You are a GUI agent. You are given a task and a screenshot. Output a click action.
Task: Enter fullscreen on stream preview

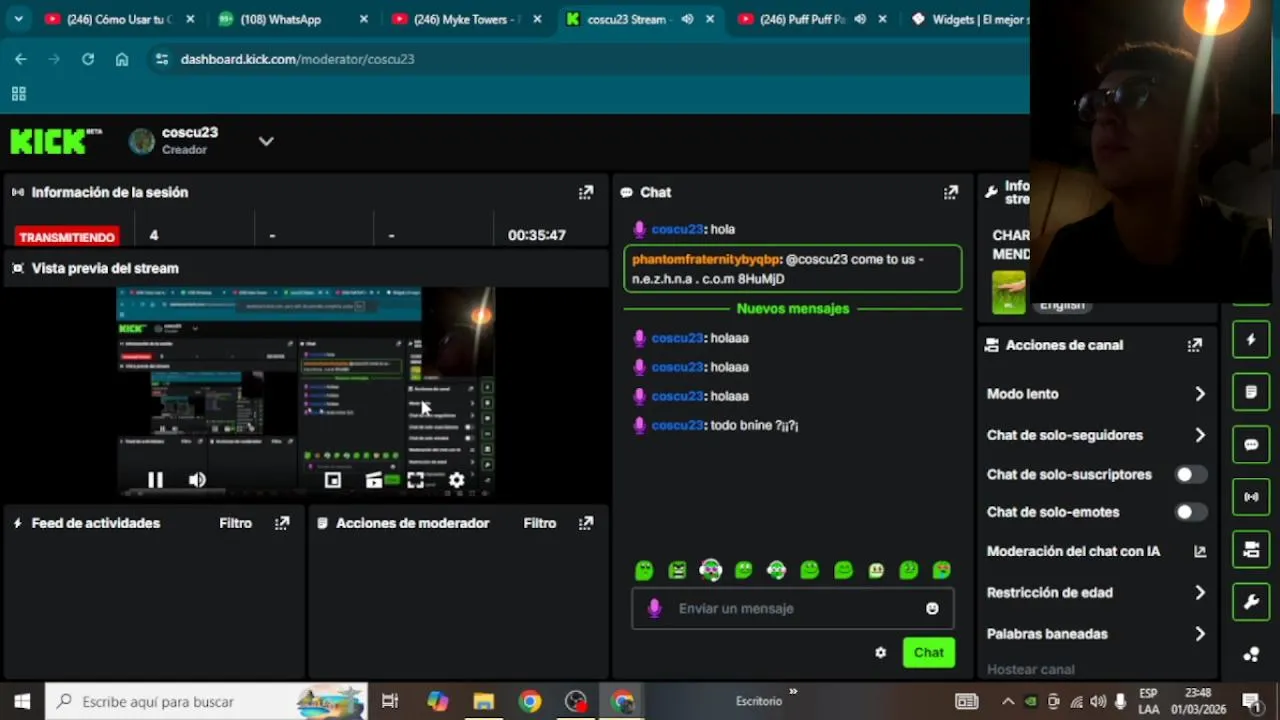pos(415,480)
